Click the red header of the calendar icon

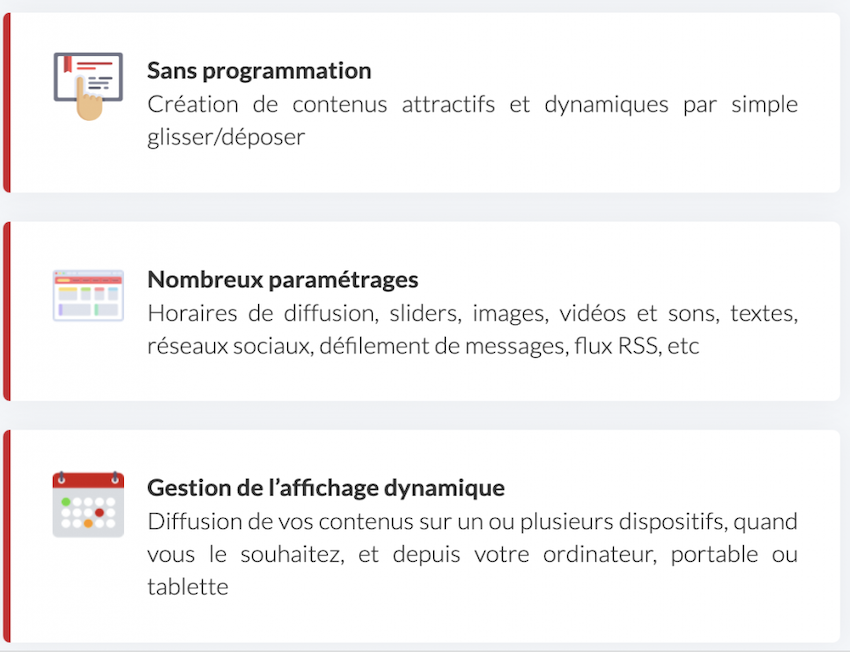88,480
